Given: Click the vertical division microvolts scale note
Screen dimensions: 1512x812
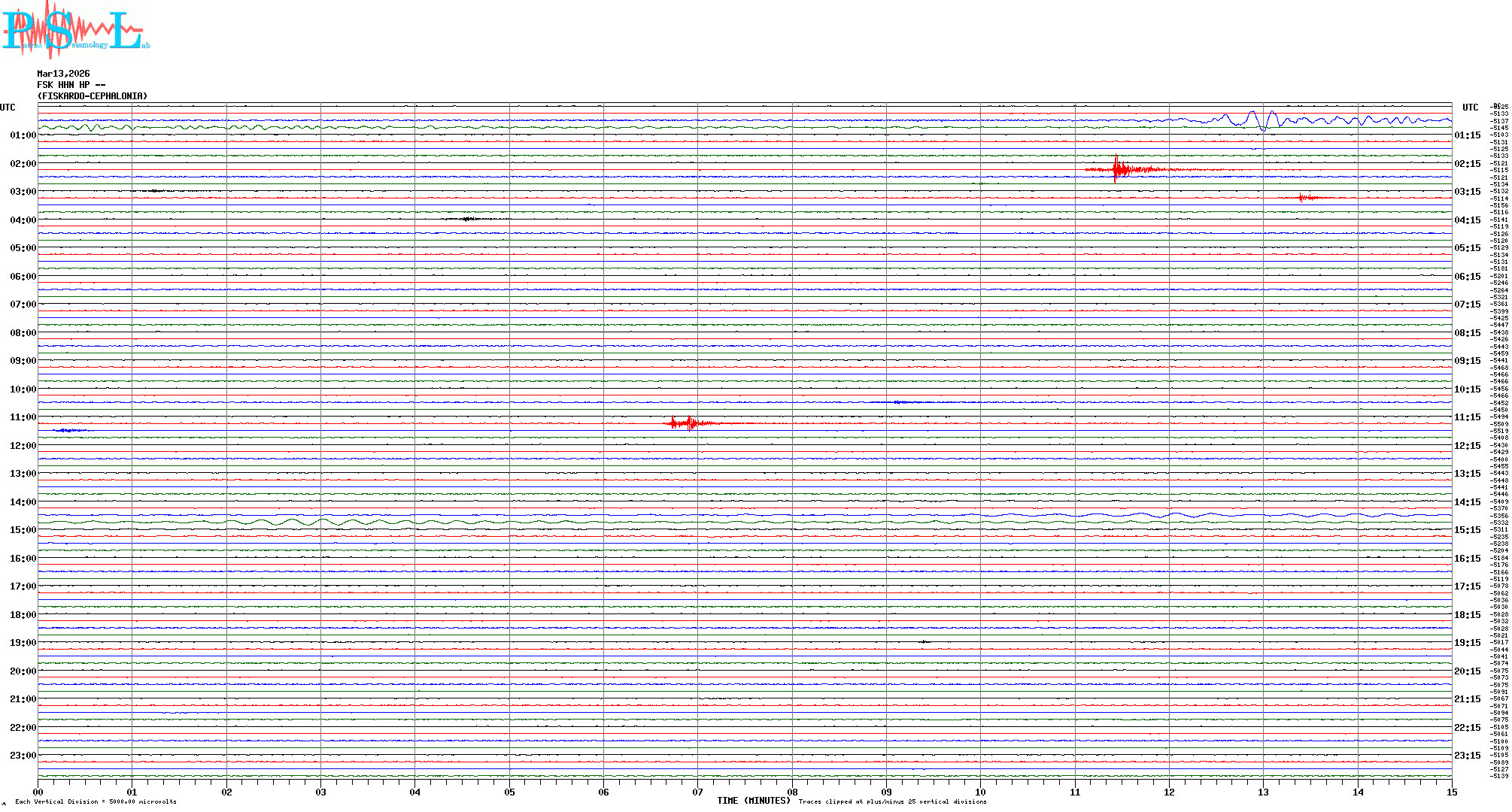Looking at the screenshot, I should tap(96, 801).
